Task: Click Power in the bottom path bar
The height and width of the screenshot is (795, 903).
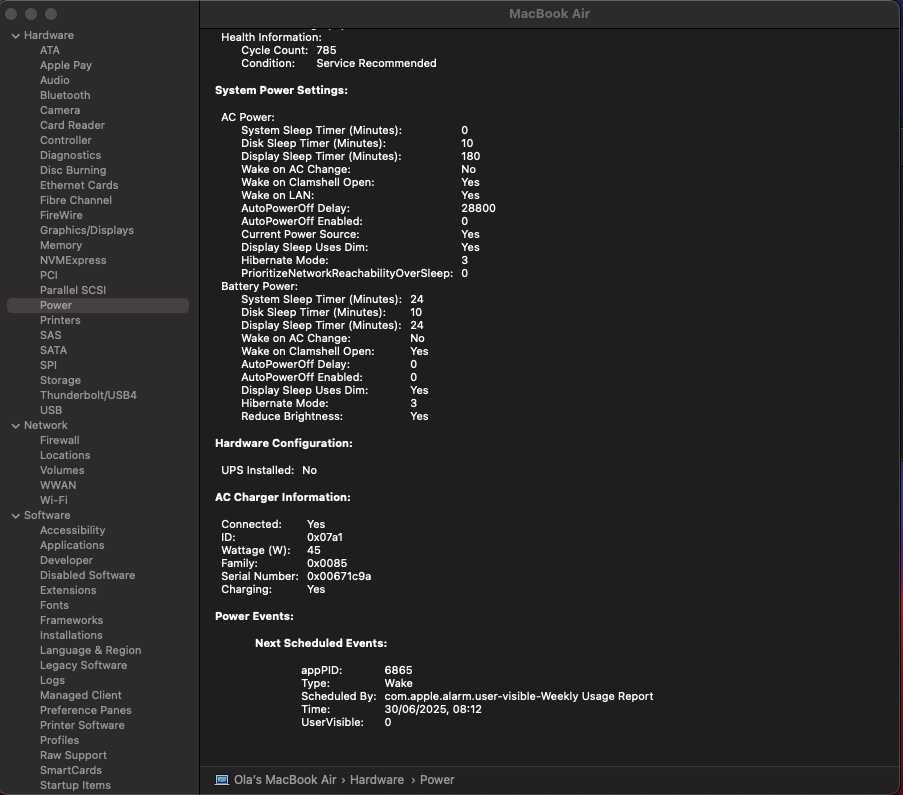Action: click(437, 780)
